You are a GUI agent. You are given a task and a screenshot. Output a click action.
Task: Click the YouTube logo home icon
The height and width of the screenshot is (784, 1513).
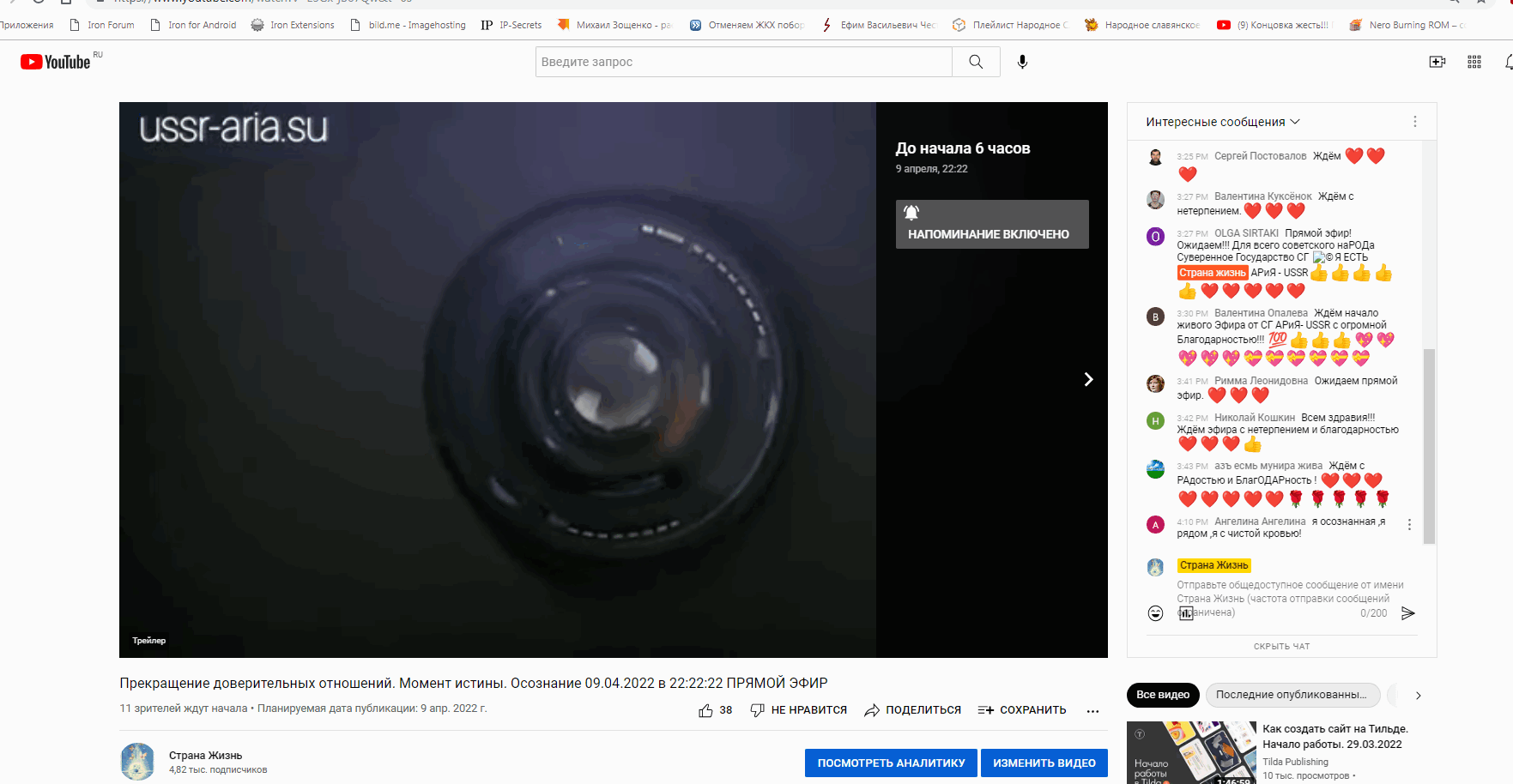click(x=55, y=62)
